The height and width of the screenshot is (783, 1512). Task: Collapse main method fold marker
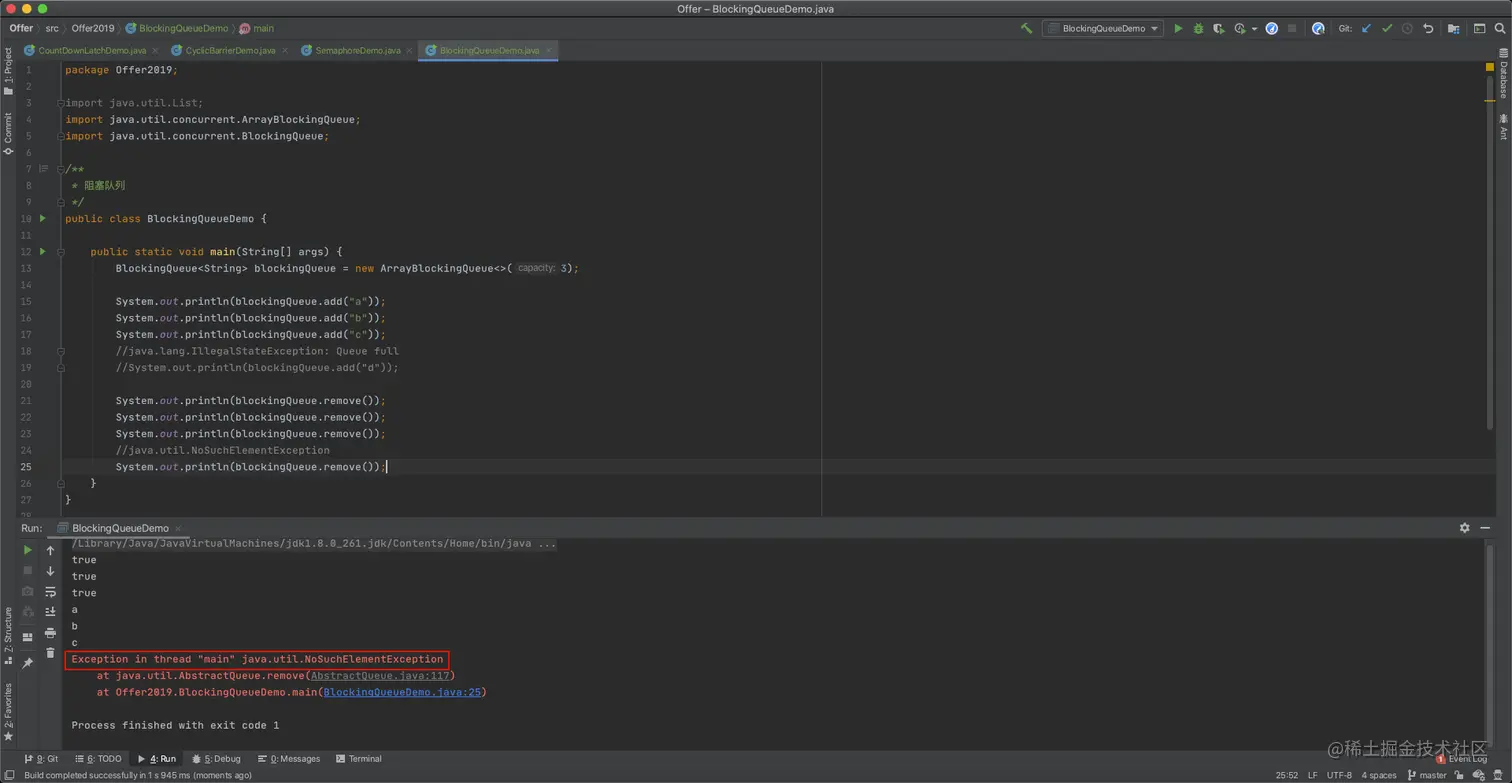click(x=61, y=252)
